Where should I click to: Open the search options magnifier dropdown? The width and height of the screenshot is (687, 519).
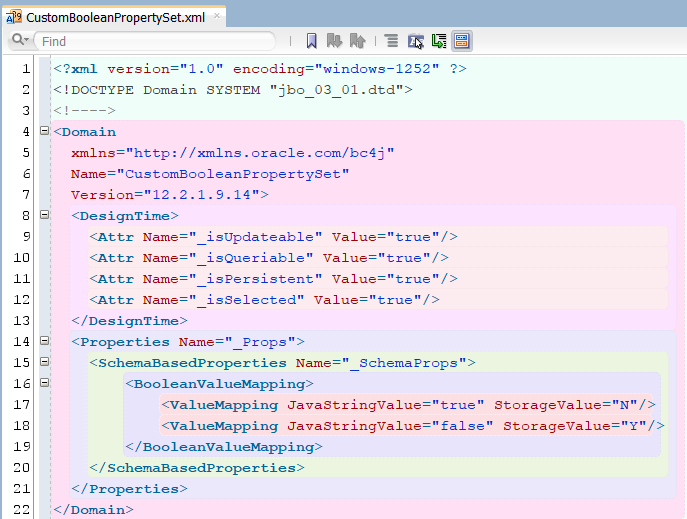[20, 40]
